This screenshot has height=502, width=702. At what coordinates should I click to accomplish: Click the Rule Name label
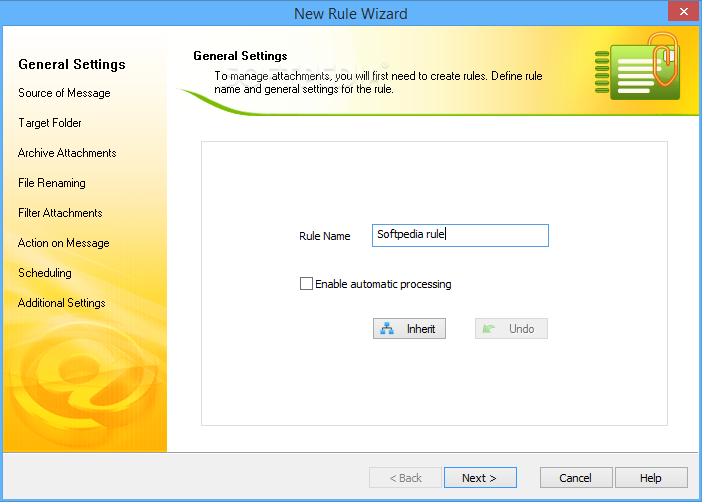pyautogui.click(x=325, y=236)
